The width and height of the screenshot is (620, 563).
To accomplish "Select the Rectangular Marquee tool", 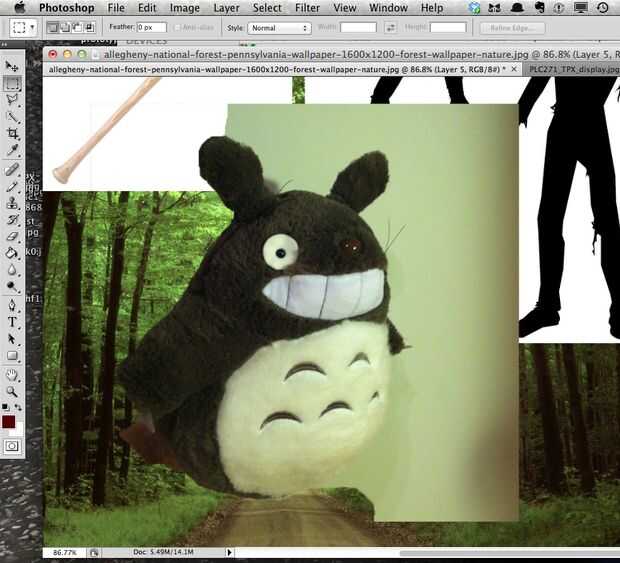I will (12, 83).
